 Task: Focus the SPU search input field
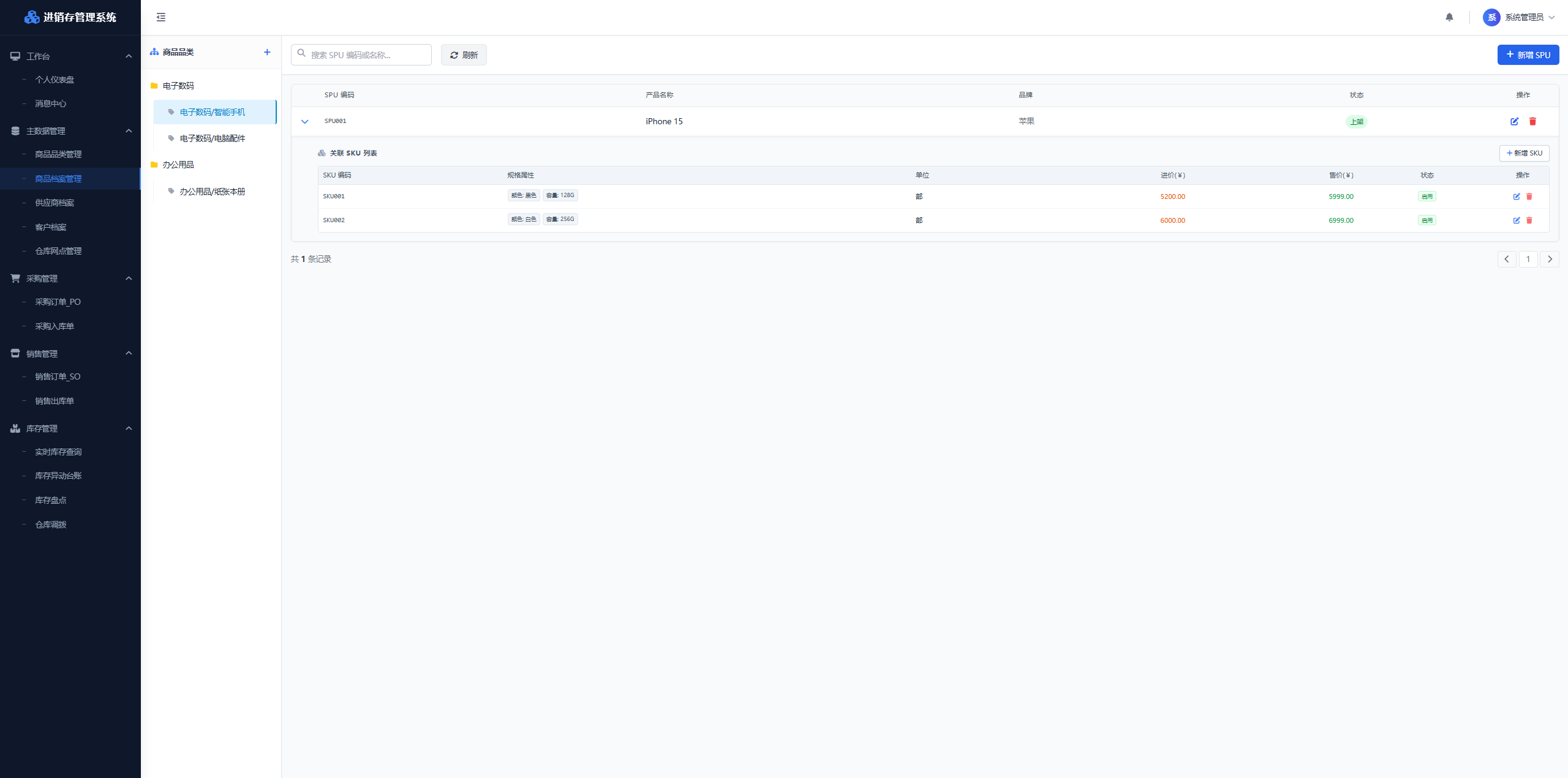pyautogui.click(x=361, y=54)
